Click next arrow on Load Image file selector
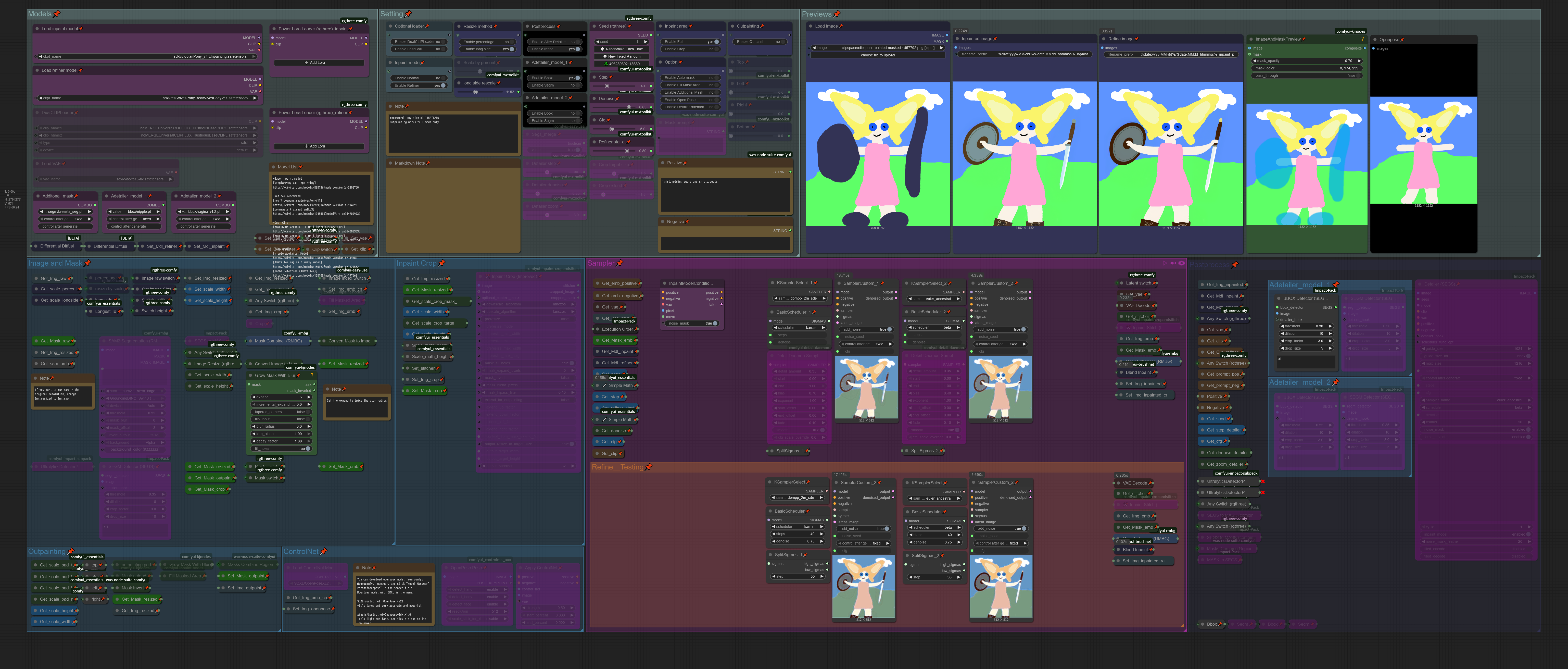 click(941, 47)
